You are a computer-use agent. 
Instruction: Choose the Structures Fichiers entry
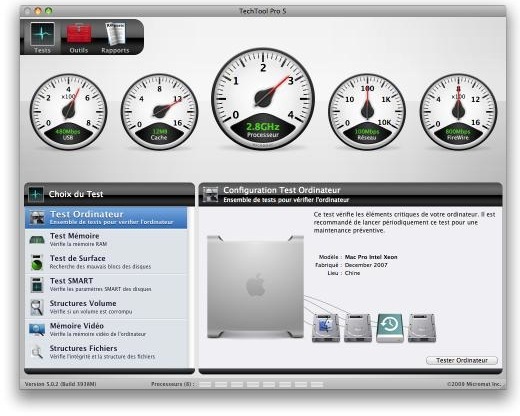tap(107, 352)
